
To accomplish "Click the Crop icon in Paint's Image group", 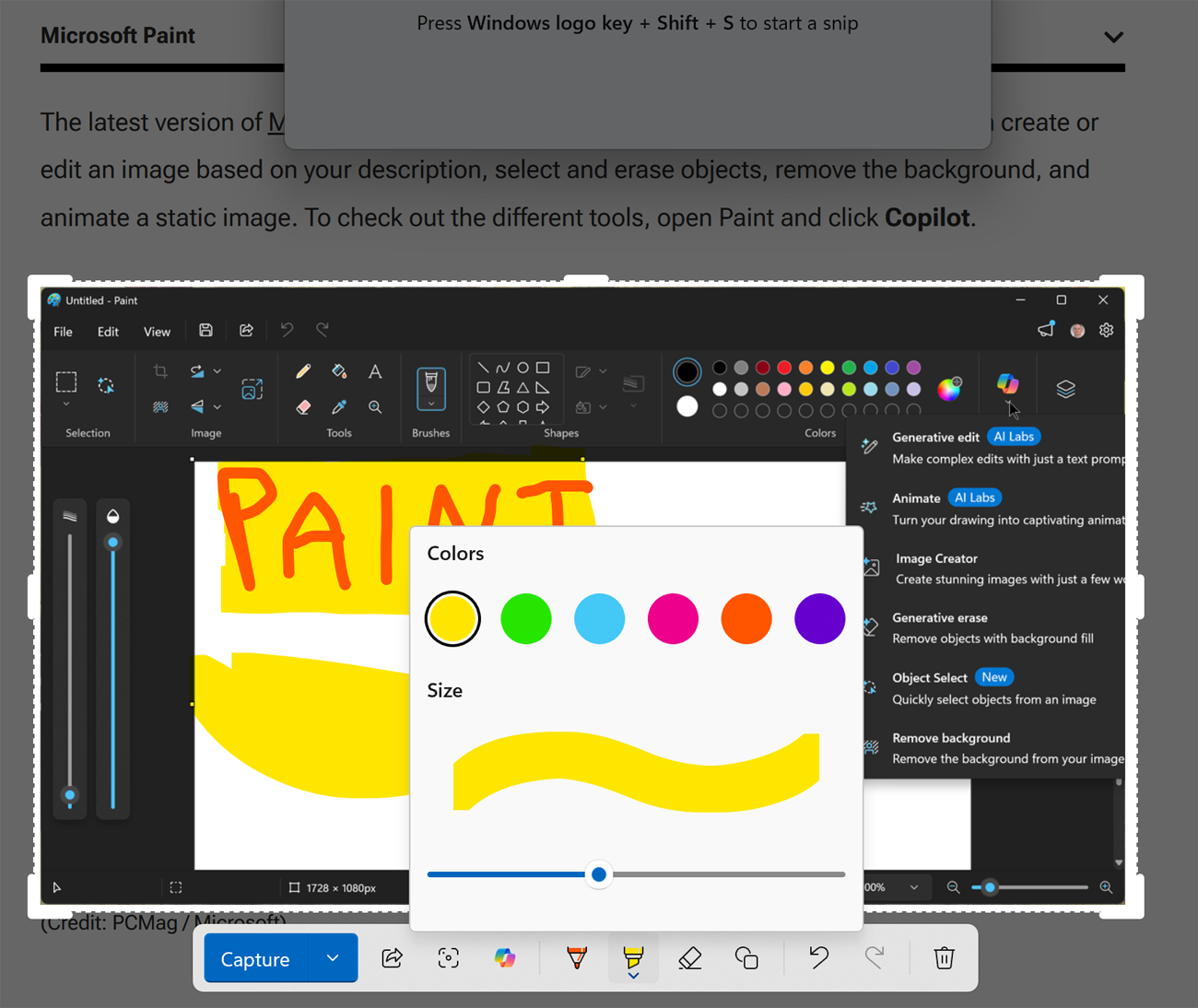I will point(160,371).
